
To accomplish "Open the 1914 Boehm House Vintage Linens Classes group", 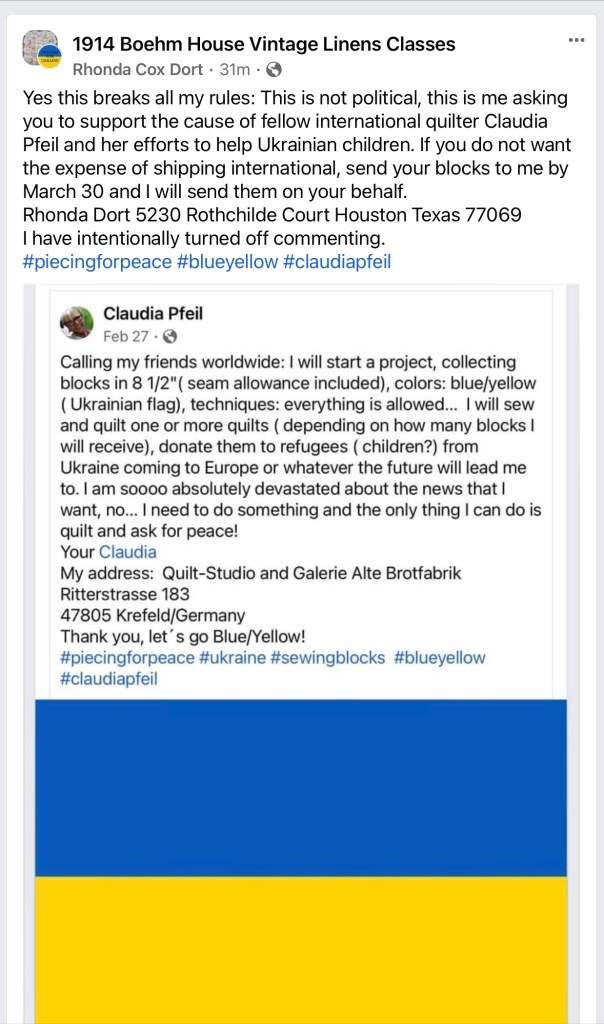I will 264,44.
